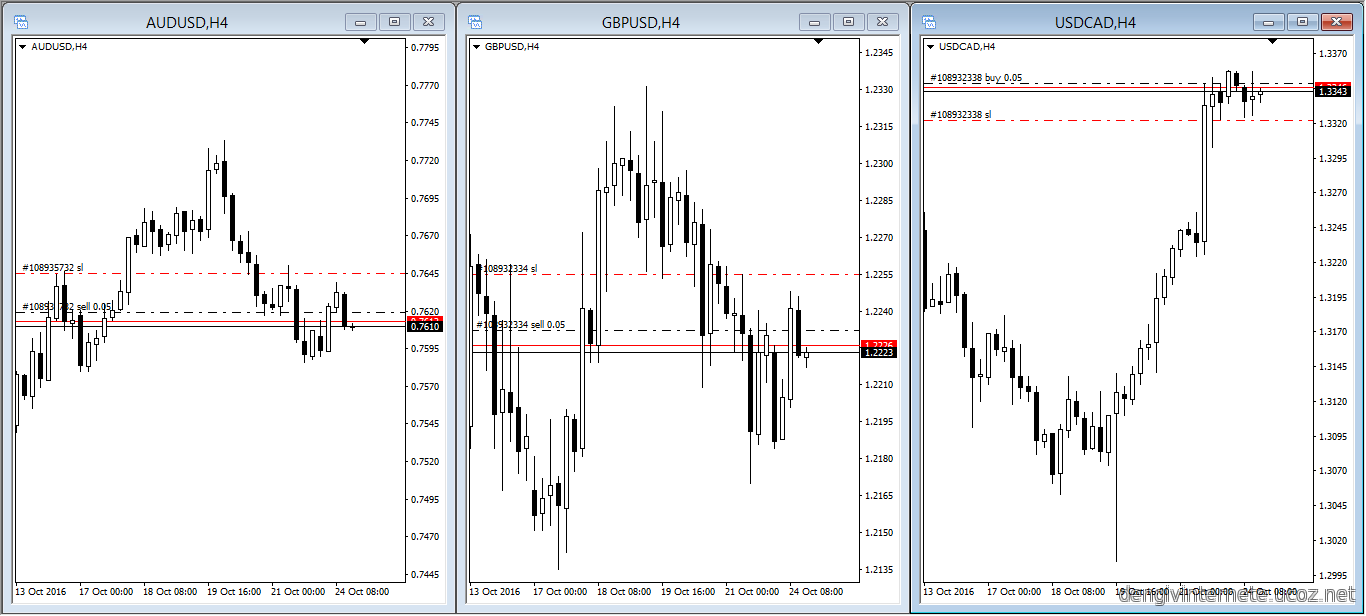The image size is (1366, 616).
Task: Click chart shift triangle marker on AUDUSD chart
Action: click(x=364, y=41)
